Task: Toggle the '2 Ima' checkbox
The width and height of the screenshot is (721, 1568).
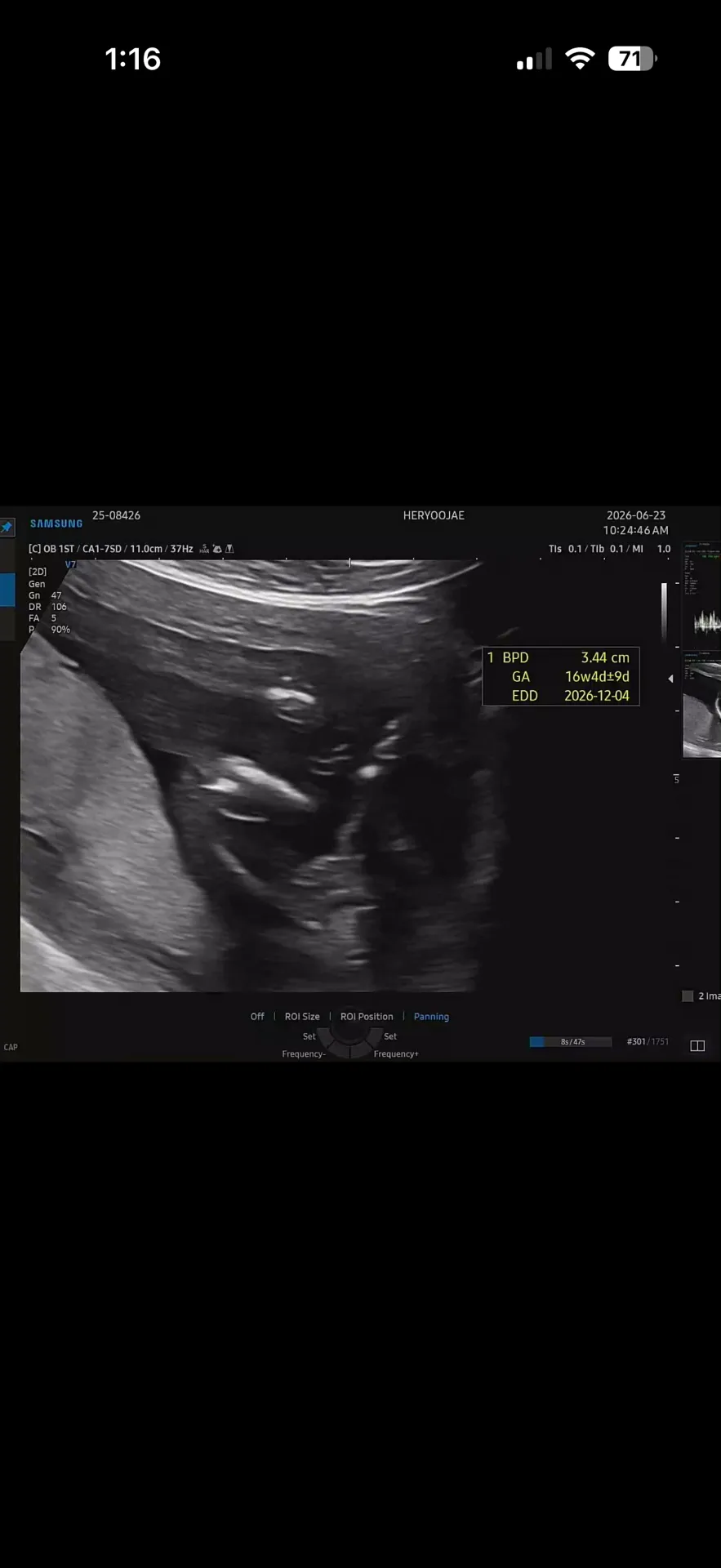Action: point(688,996)
